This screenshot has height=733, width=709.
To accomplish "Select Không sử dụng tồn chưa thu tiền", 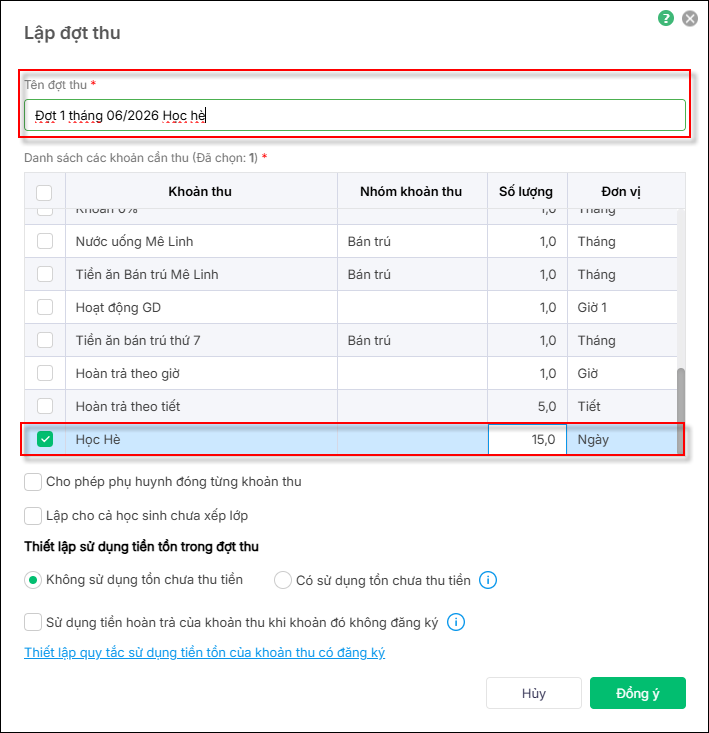I will pos(33,580).
